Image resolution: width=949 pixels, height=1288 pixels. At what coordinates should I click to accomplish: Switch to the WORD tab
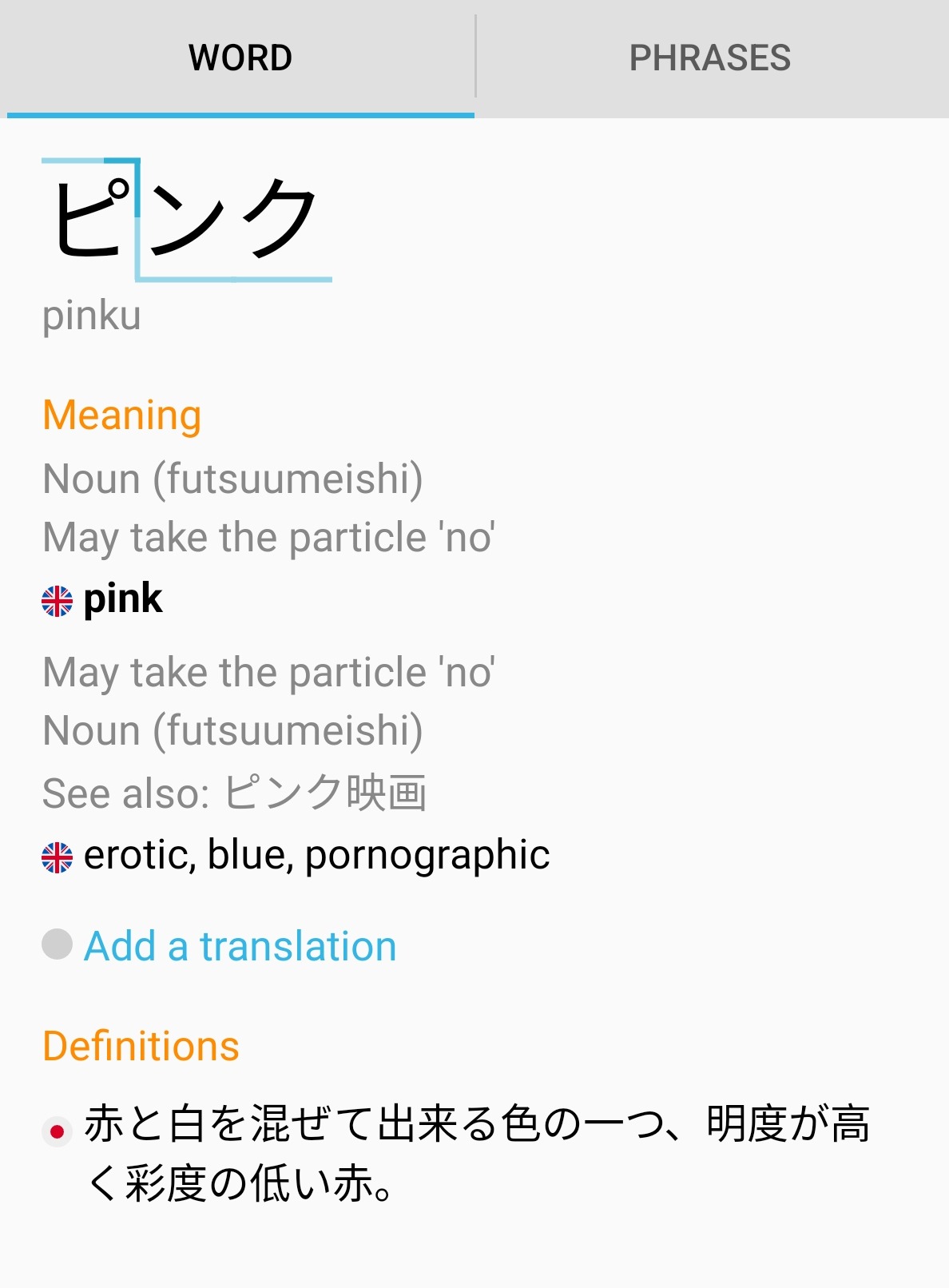240,58
